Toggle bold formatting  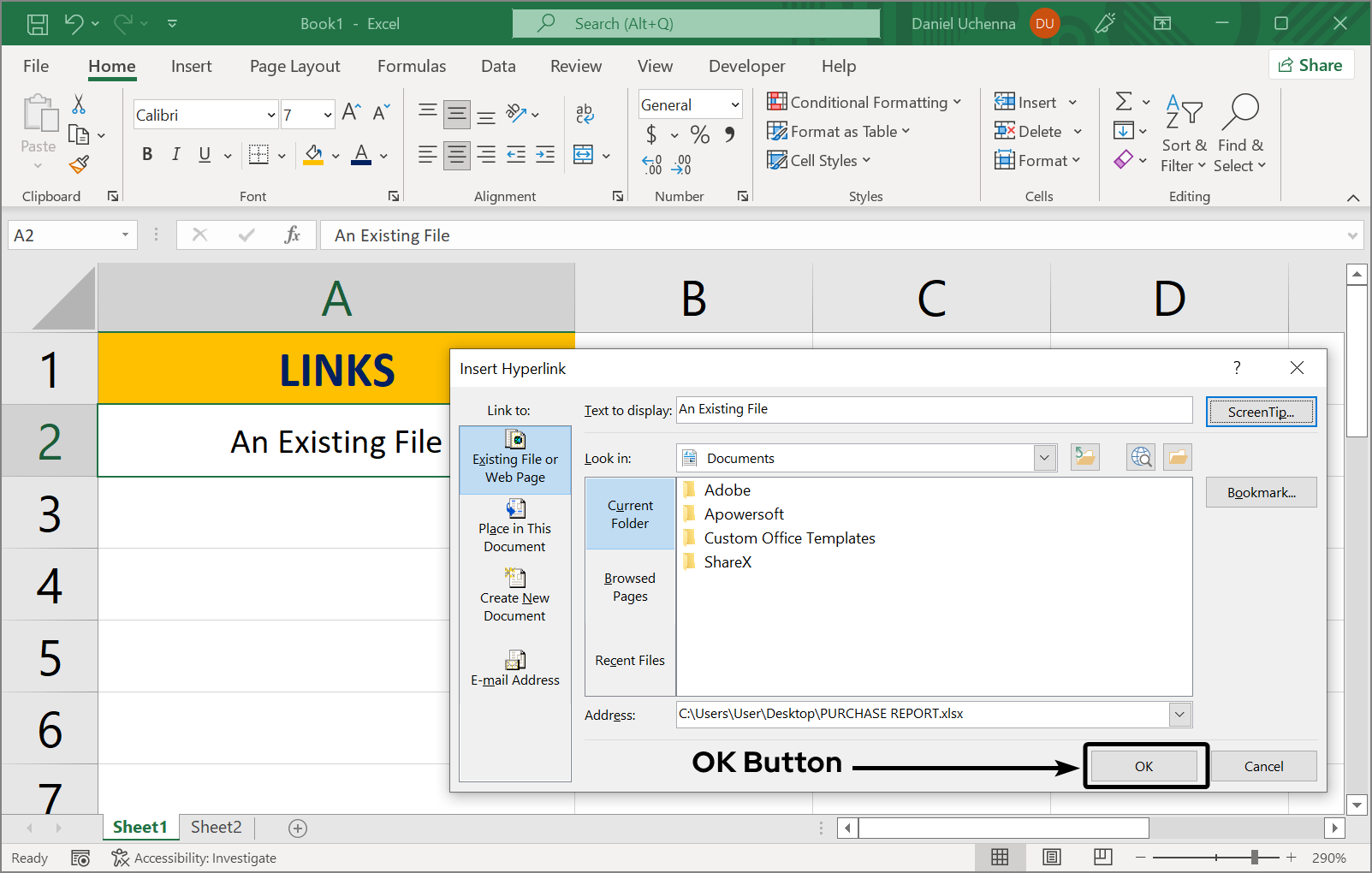pos(146,154)
